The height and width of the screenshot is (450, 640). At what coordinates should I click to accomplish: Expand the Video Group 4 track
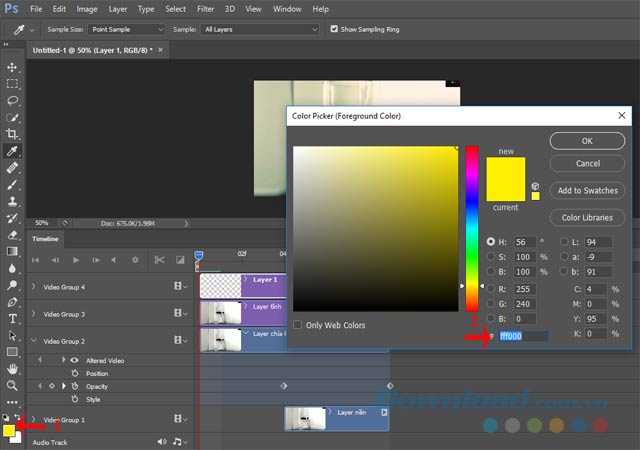point(33,286)
